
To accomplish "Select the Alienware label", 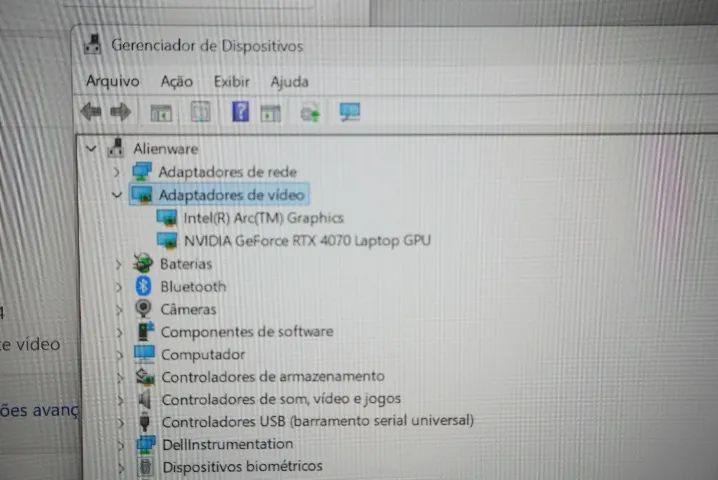I will [x=166, y=149].
